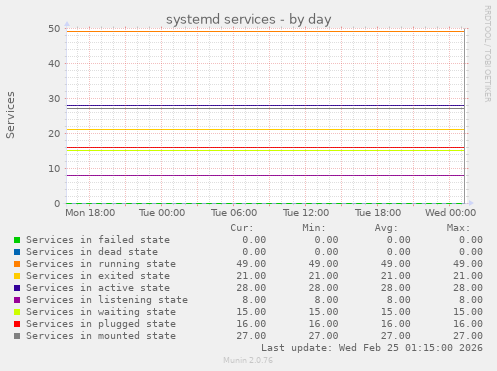Click the Avg value 28.00 for active state
This screenshot has width=497, height=371.
[x=396, y=288]
